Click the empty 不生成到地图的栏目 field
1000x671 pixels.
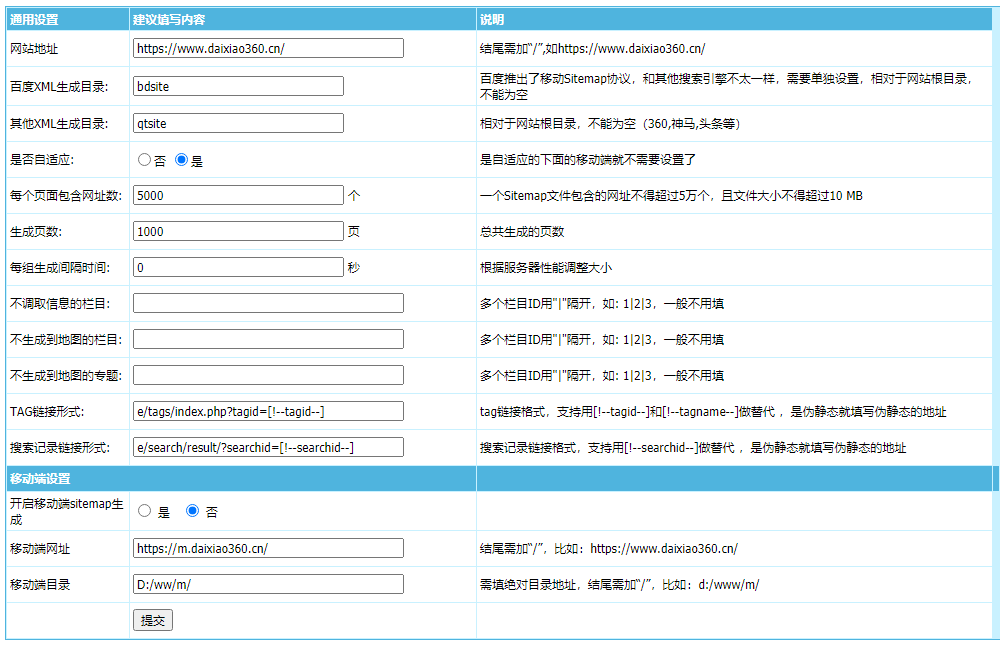[268, 339]
